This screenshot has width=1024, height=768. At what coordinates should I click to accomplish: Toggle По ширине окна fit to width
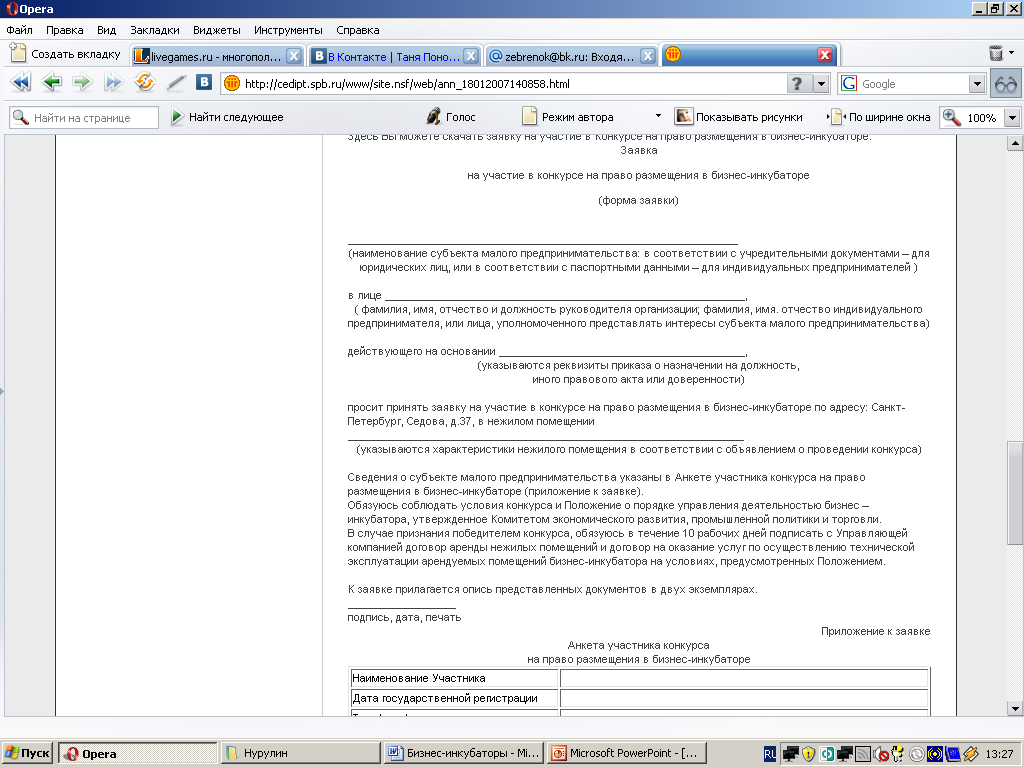point(879,117)
